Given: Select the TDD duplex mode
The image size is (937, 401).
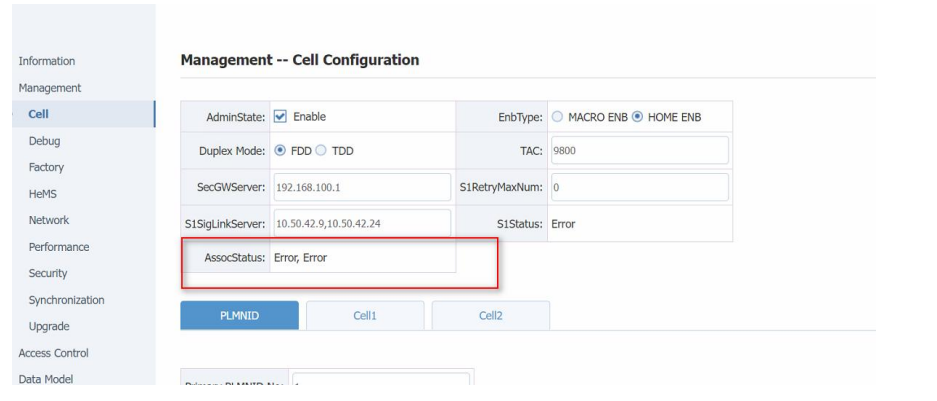Looking at the screenshot, I should [x=322, y=151].
